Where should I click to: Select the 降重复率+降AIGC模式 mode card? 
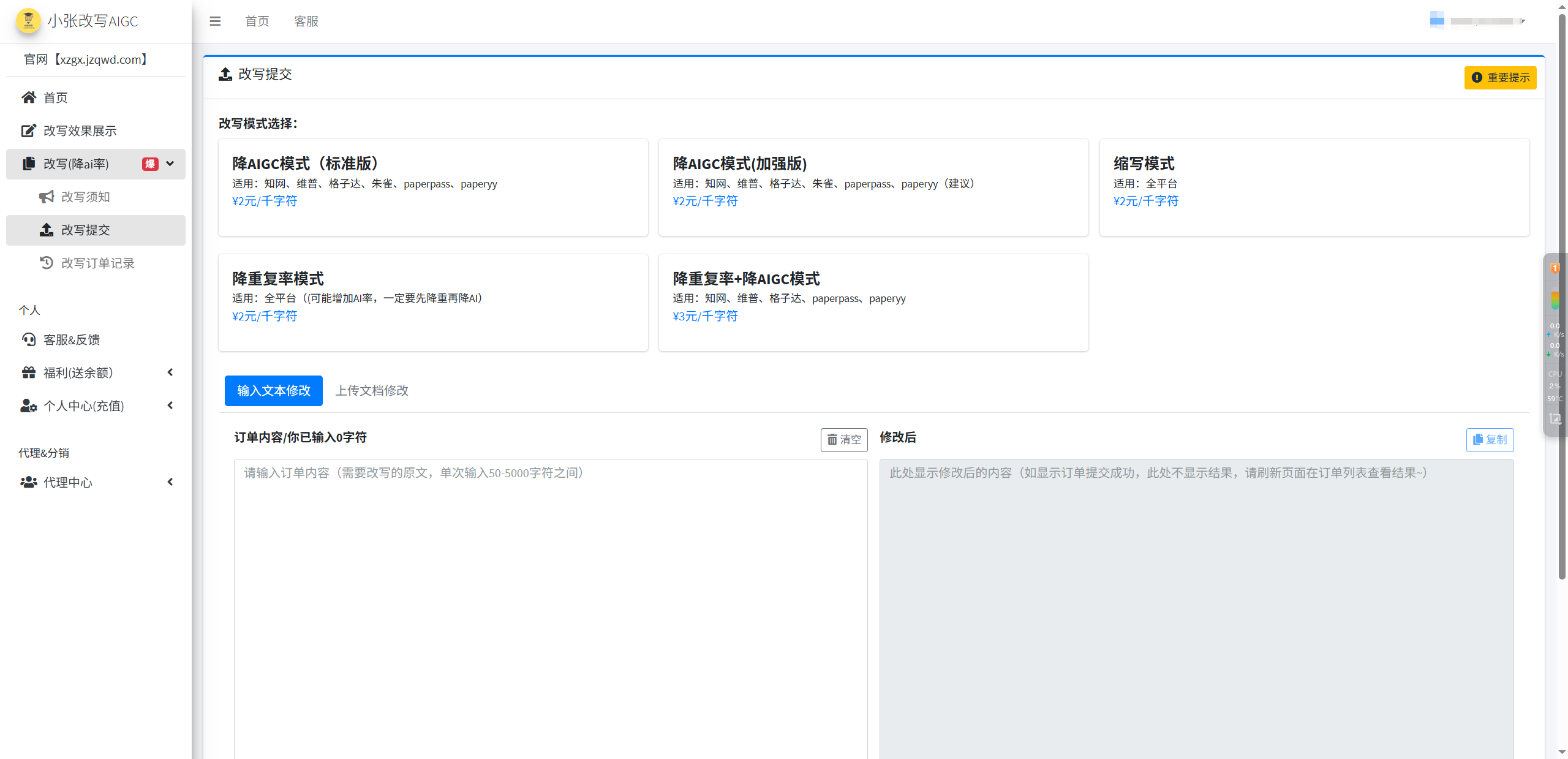873,302
